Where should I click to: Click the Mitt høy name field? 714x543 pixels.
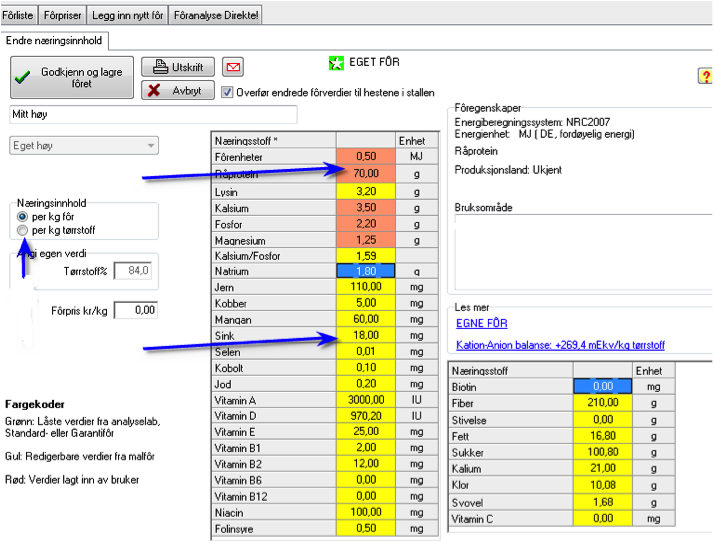[x=153, y=114]
